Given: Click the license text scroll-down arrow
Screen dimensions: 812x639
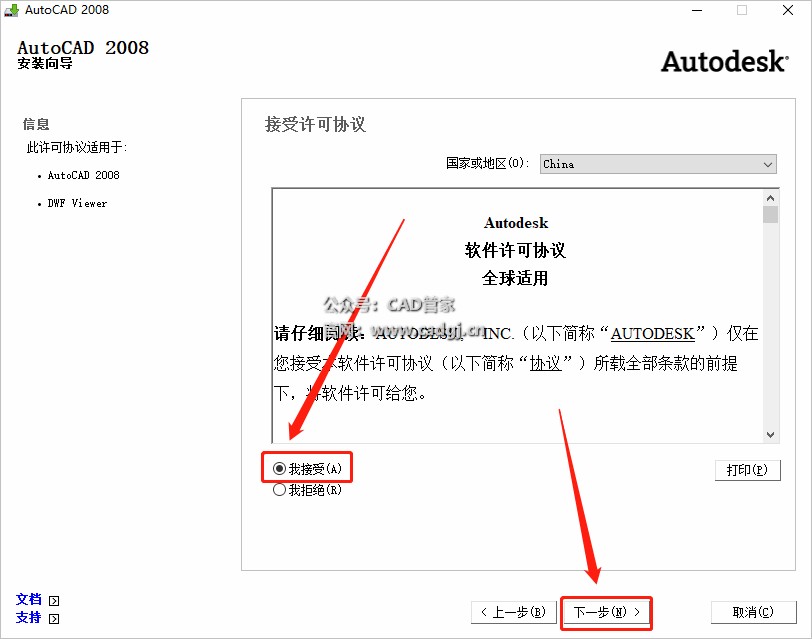Looking at the screenshot, I should (770, 434).
